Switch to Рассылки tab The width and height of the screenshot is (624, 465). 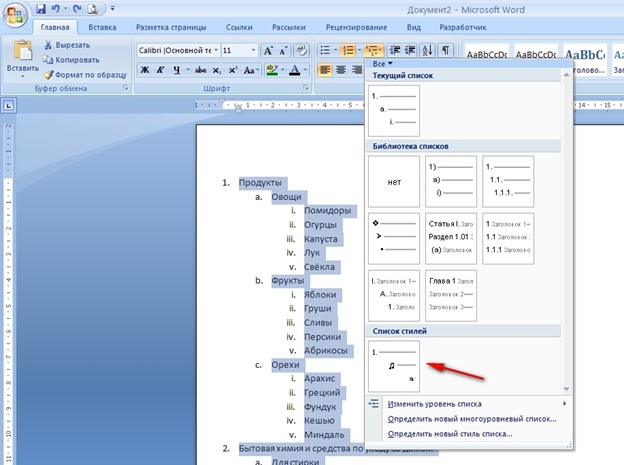(x=289, y=27)
